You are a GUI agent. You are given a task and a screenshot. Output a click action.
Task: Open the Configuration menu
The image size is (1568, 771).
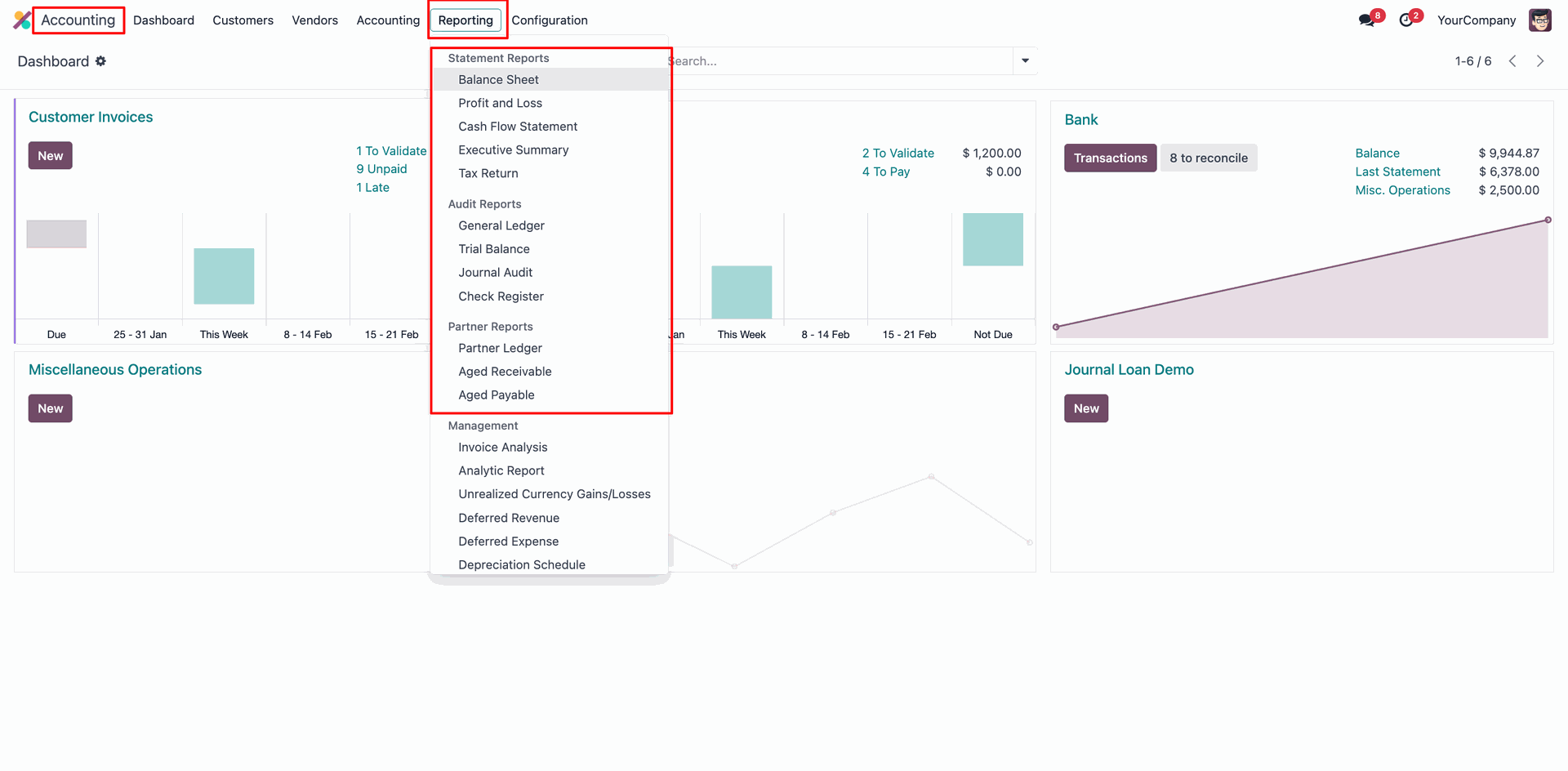tap(549, 20)
